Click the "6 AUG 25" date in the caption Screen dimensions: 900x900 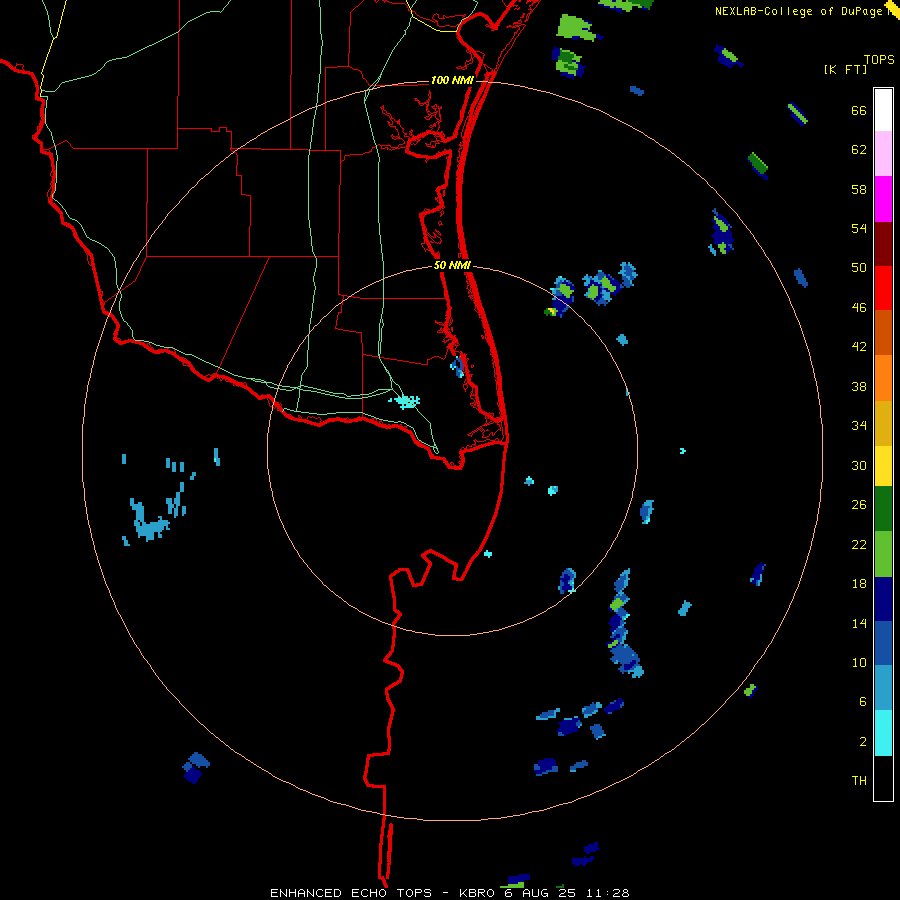540,893
